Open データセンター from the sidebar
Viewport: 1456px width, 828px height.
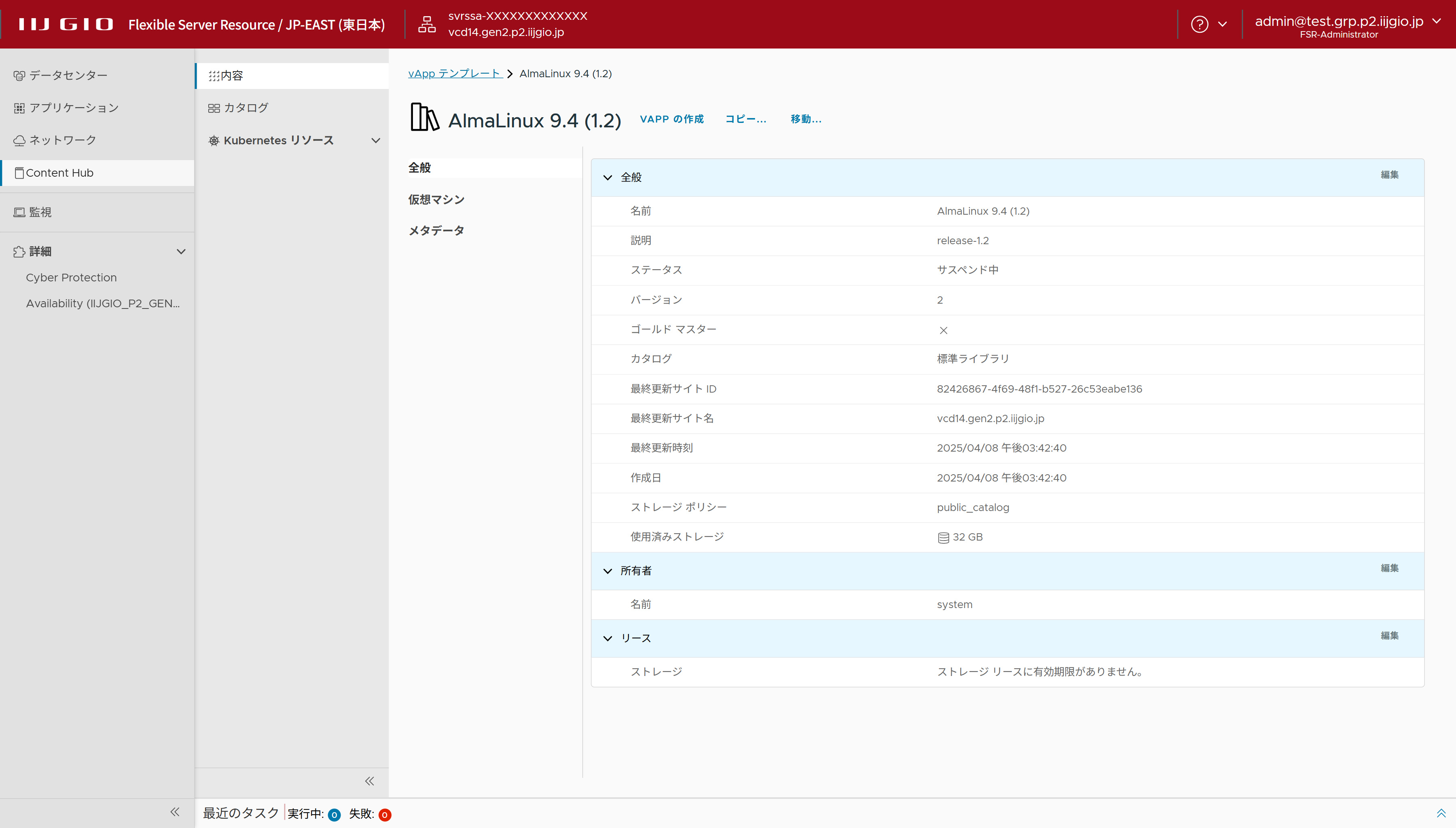[68, 75]
